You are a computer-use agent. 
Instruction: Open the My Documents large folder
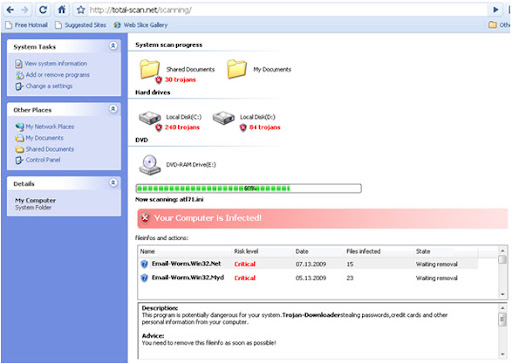click(x=237, y=69)
